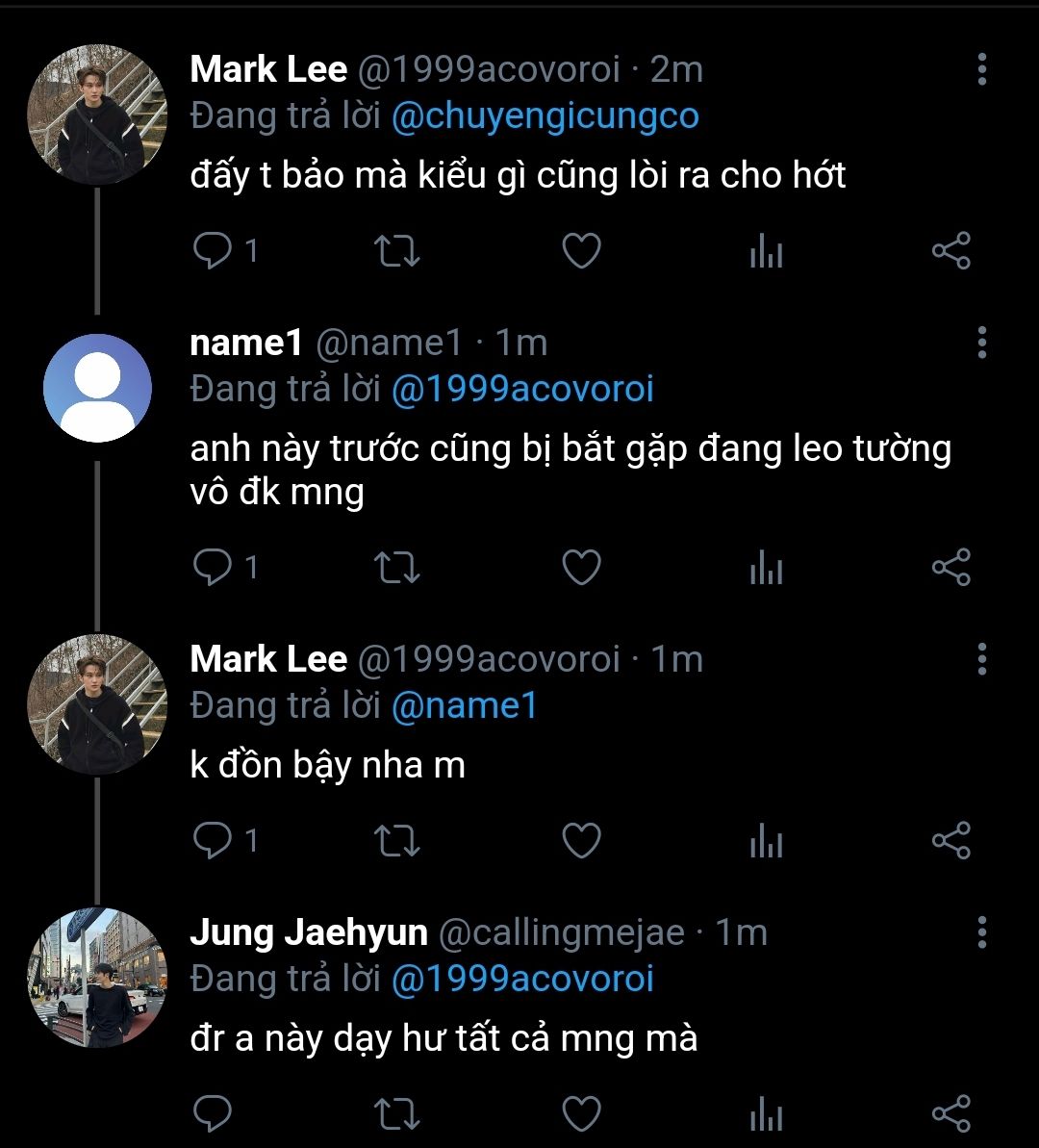Open more options on Mark Lee's first tweet

981,70
